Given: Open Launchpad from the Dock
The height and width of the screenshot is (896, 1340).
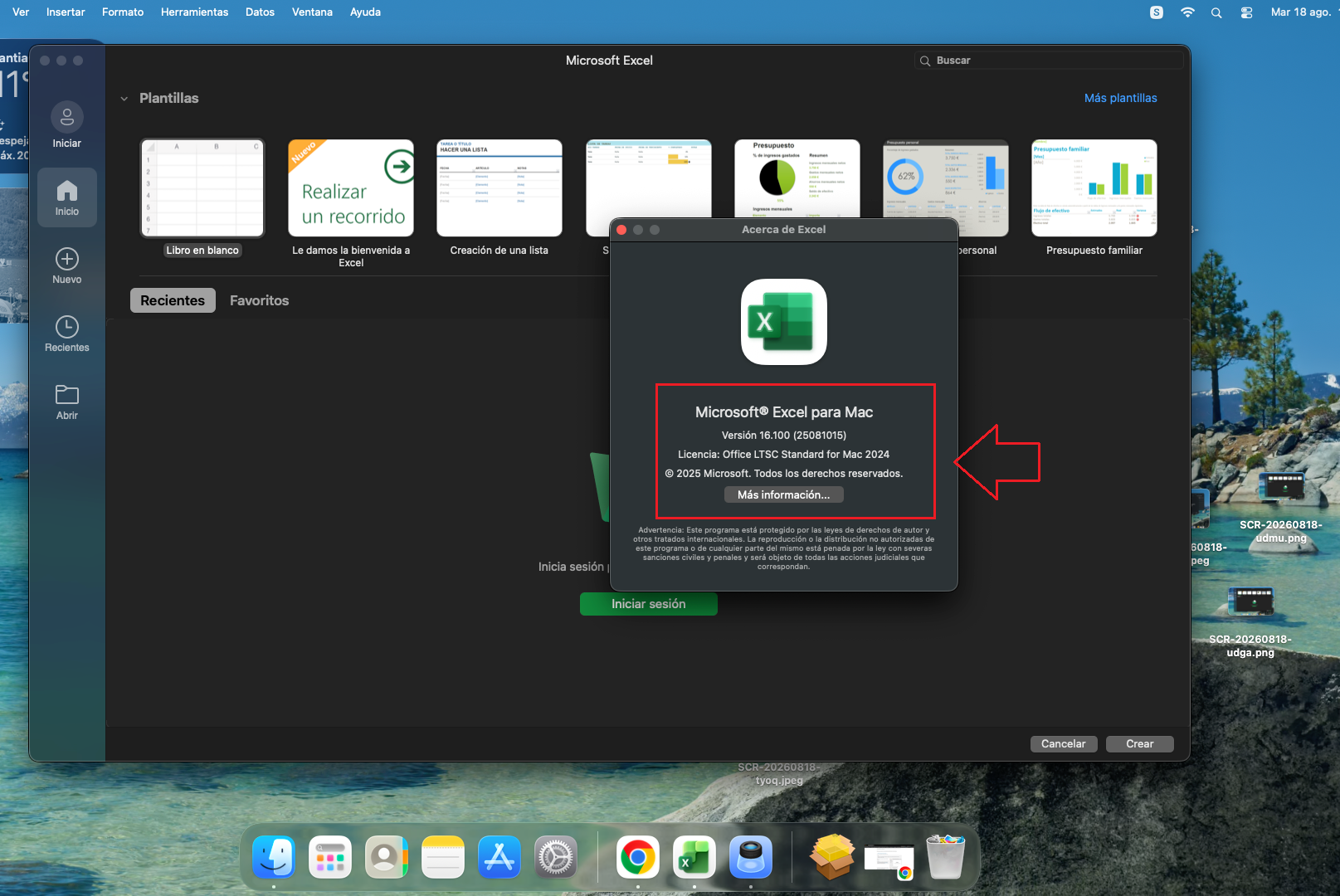Looking at the screenshot, I should [330, 857].
